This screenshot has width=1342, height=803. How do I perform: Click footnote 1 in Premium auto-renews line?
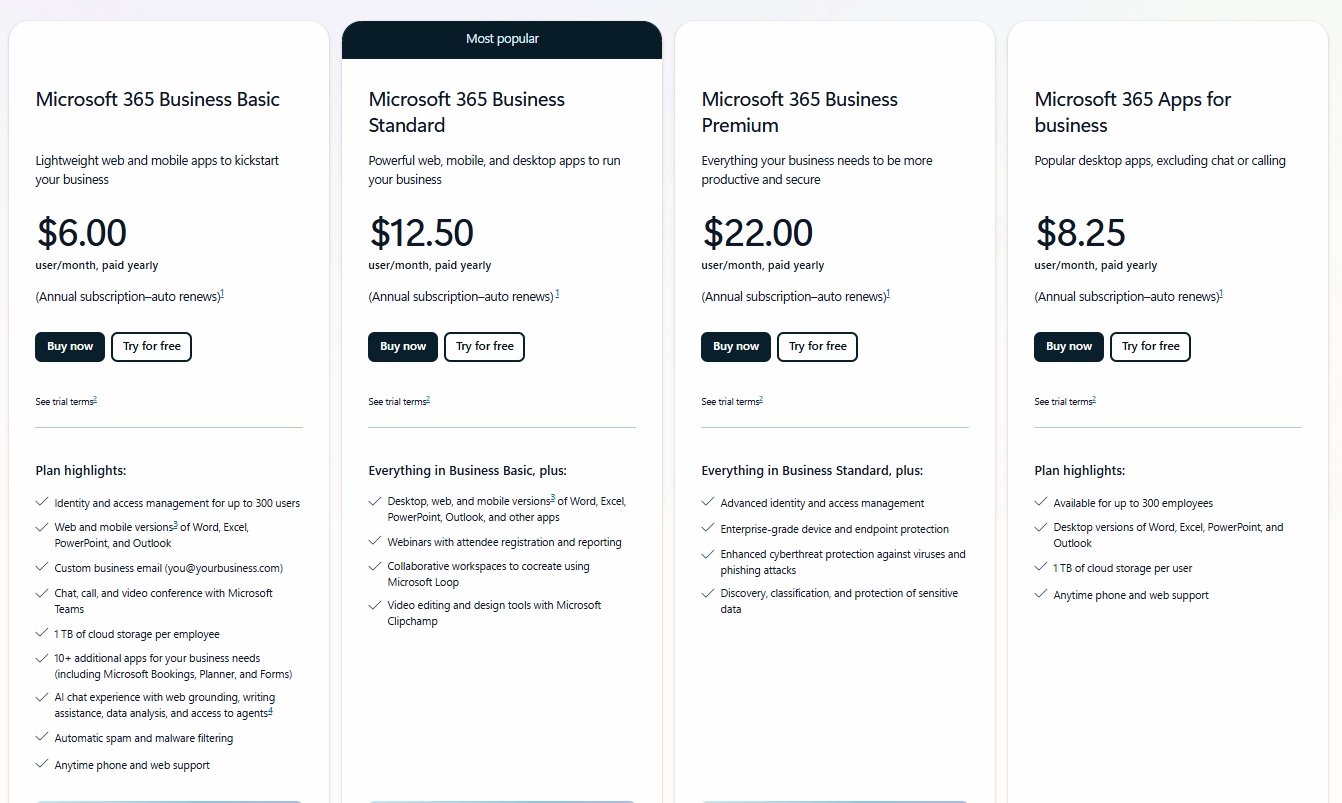tap(888, 292)
